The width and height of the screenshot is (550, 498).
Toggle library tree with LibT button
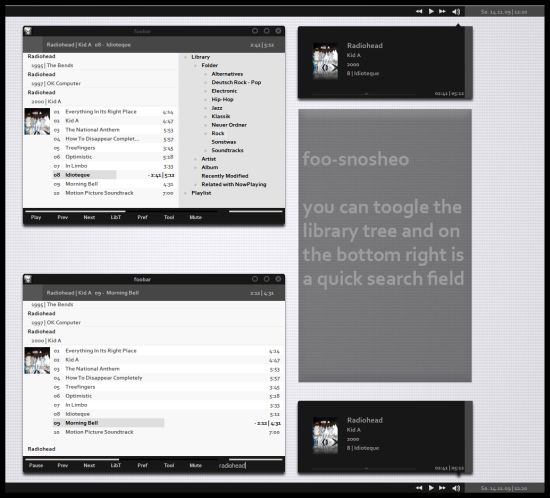116,217
